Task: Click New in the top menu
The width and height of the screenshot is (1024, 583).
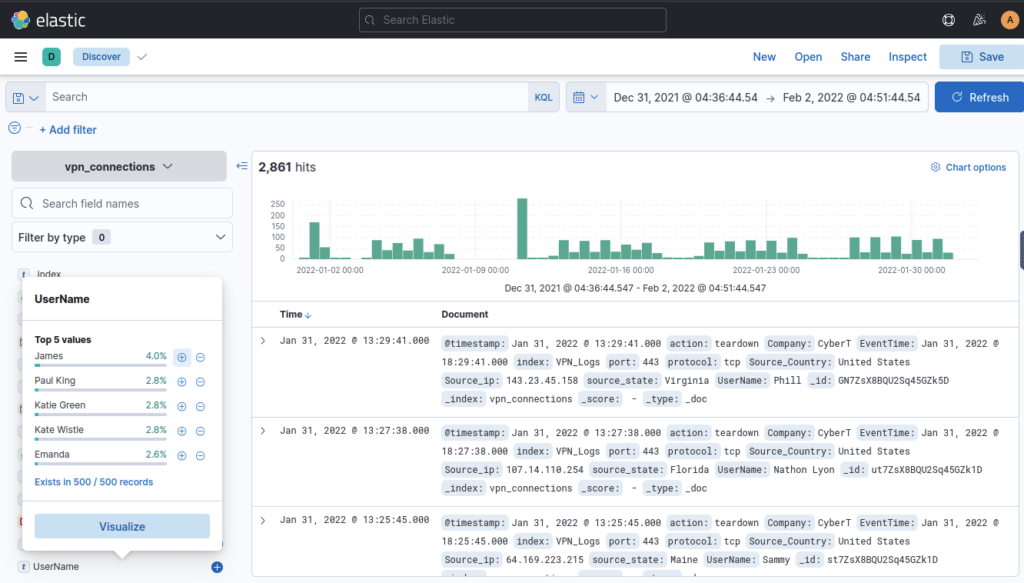Action: [x=764, y=57]
